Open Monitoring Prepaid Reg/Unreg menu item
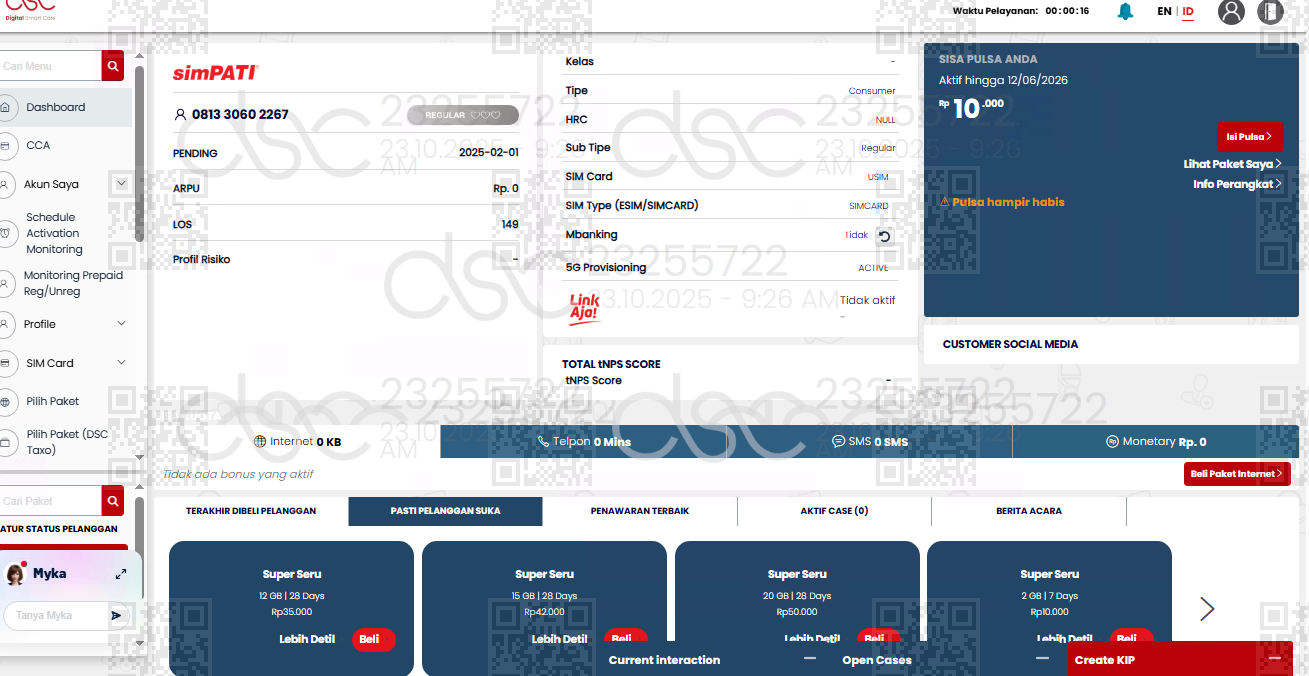 pyautogui.click(x=73, y=283)
